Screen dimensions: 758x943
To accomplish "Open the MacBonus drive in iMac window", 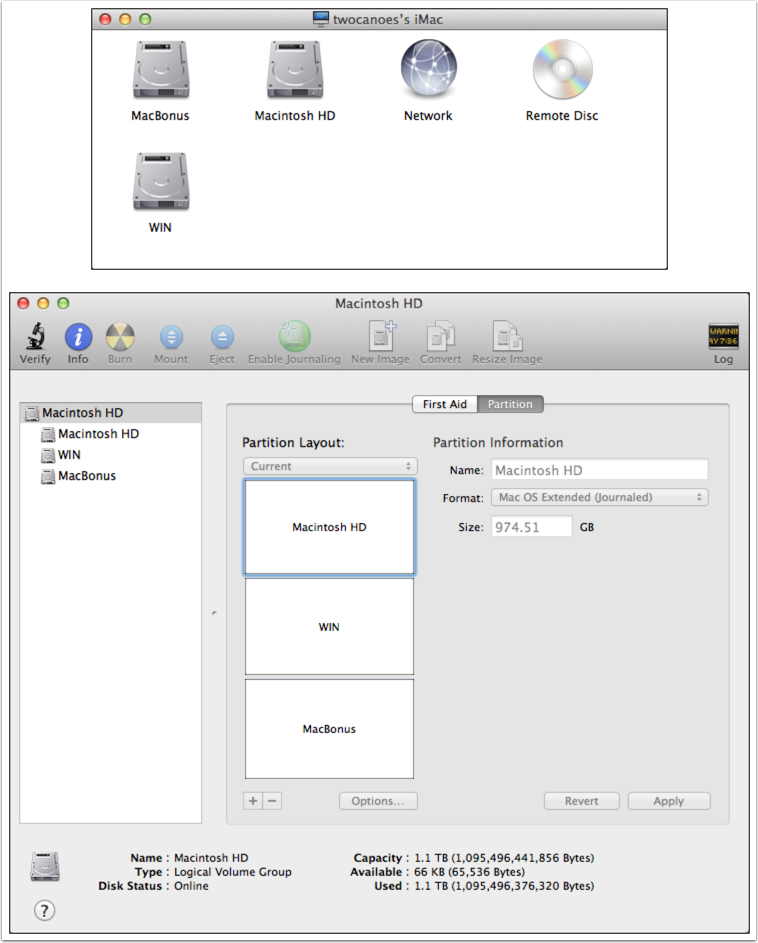I will point(161,70).
